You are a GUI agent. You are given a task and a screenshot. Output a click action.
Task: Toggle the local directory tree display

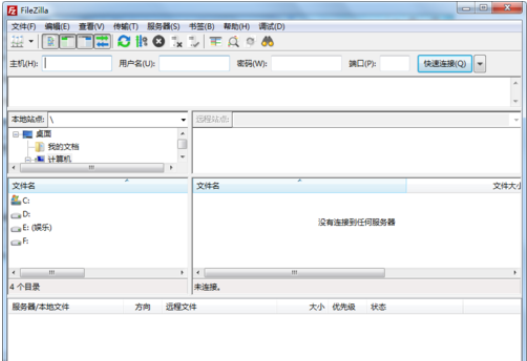(x=68, y=42)
